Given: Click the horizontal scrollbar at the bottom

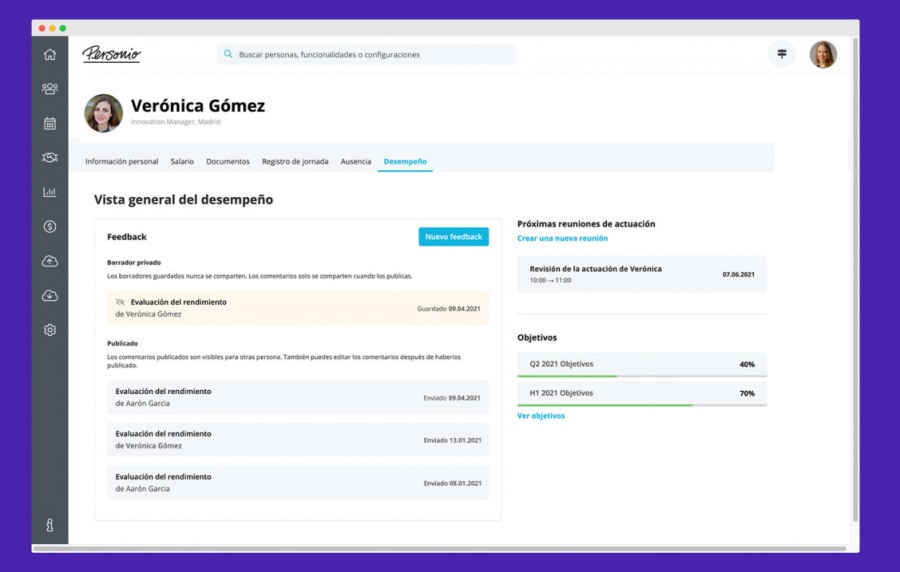Looking at the screenshot, I should [439, 548].
